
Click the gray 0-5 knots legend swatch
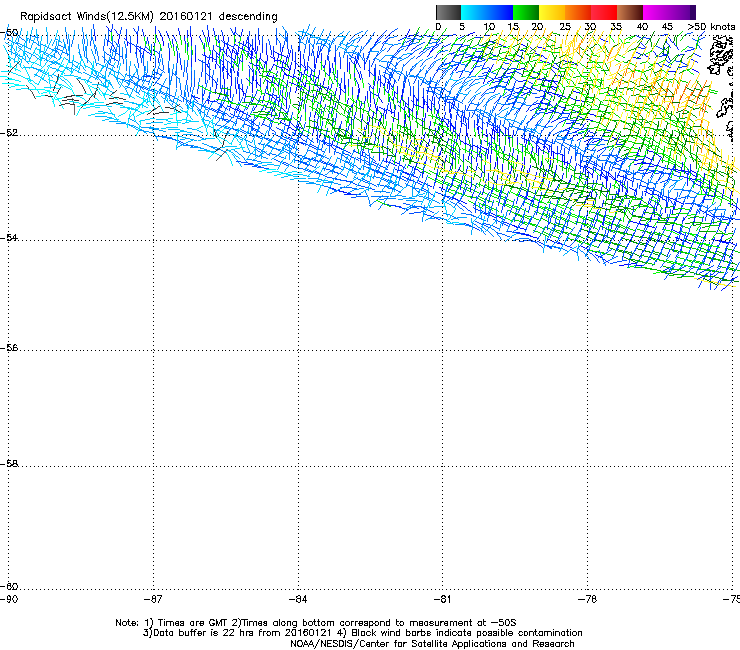tap(448, 12)
